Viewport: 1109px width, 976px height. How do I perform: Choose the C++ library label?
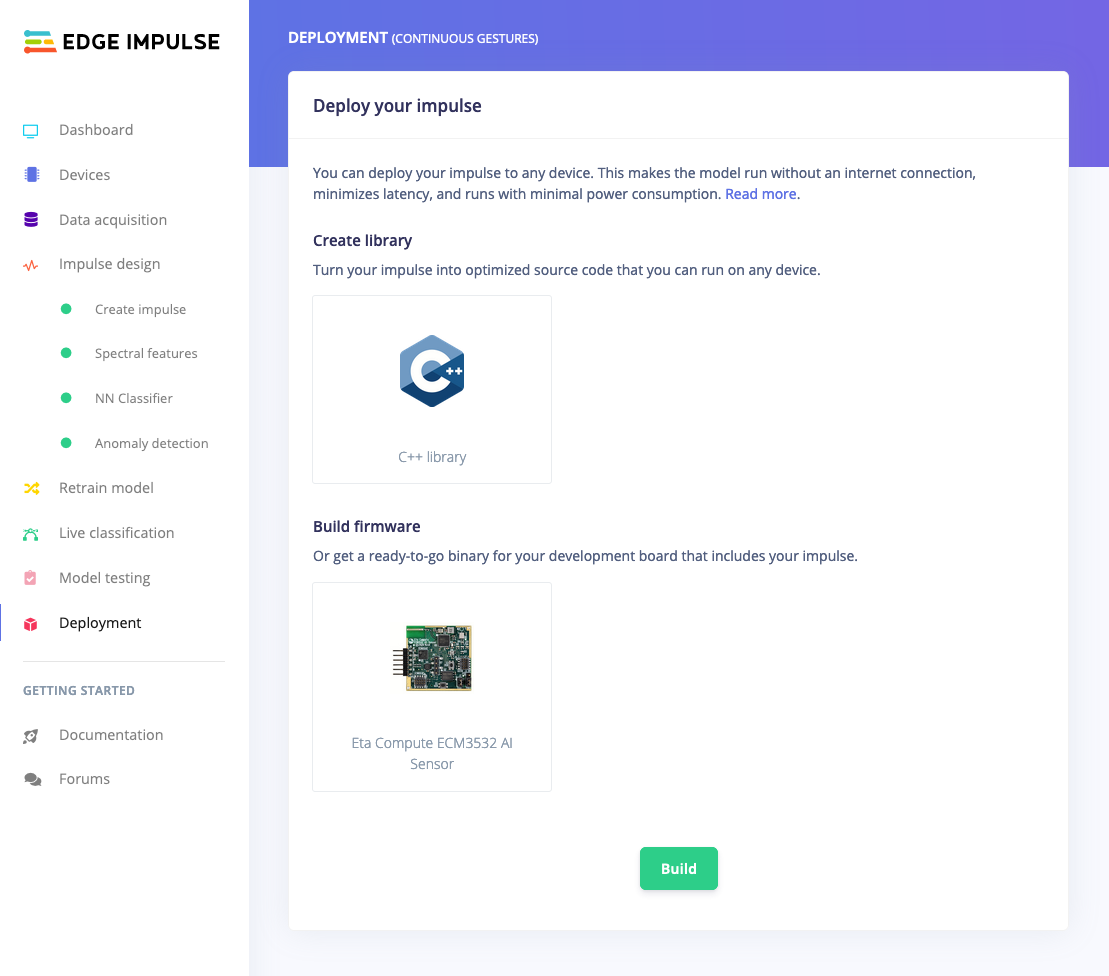[432, 457]
